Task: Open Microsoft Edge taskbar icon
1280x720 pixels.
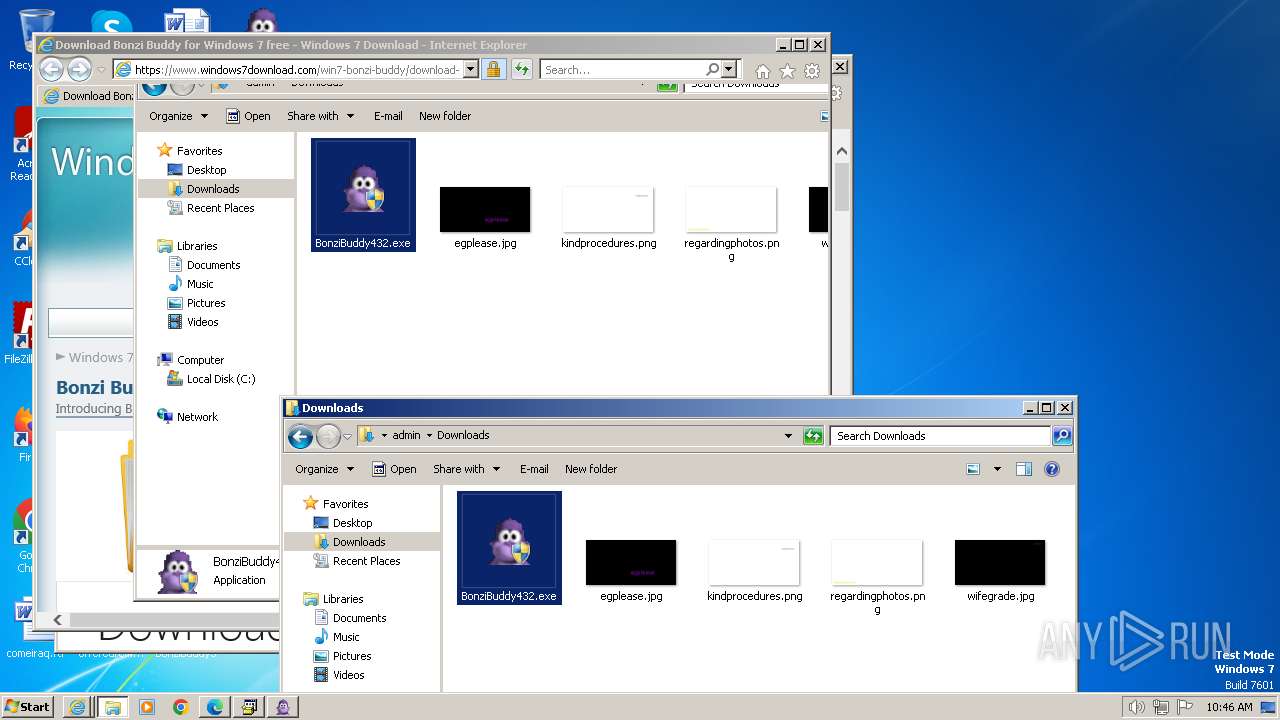Action: tap(215, 707)
